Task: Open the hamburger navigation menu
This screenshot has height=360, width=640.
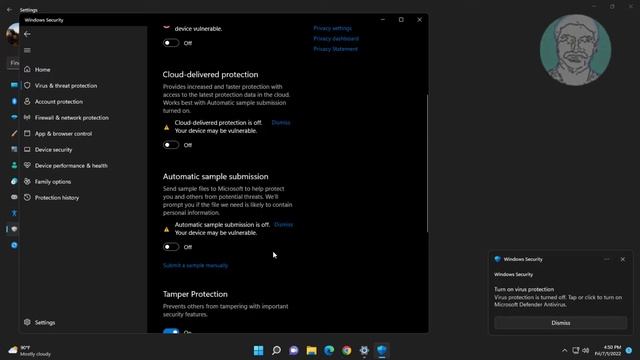Action: (27, 50)
